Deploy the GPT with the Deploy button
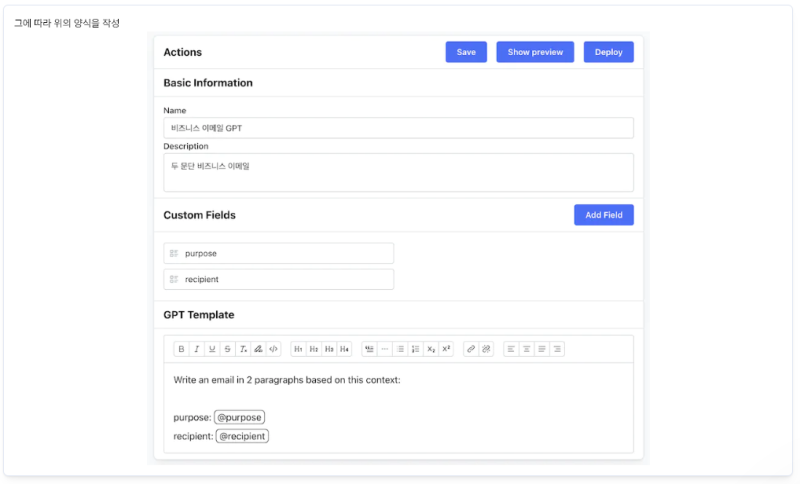Image resolution: width=800 pixels, height=484 pixels. pyautogui.click(x=609, y=52)
